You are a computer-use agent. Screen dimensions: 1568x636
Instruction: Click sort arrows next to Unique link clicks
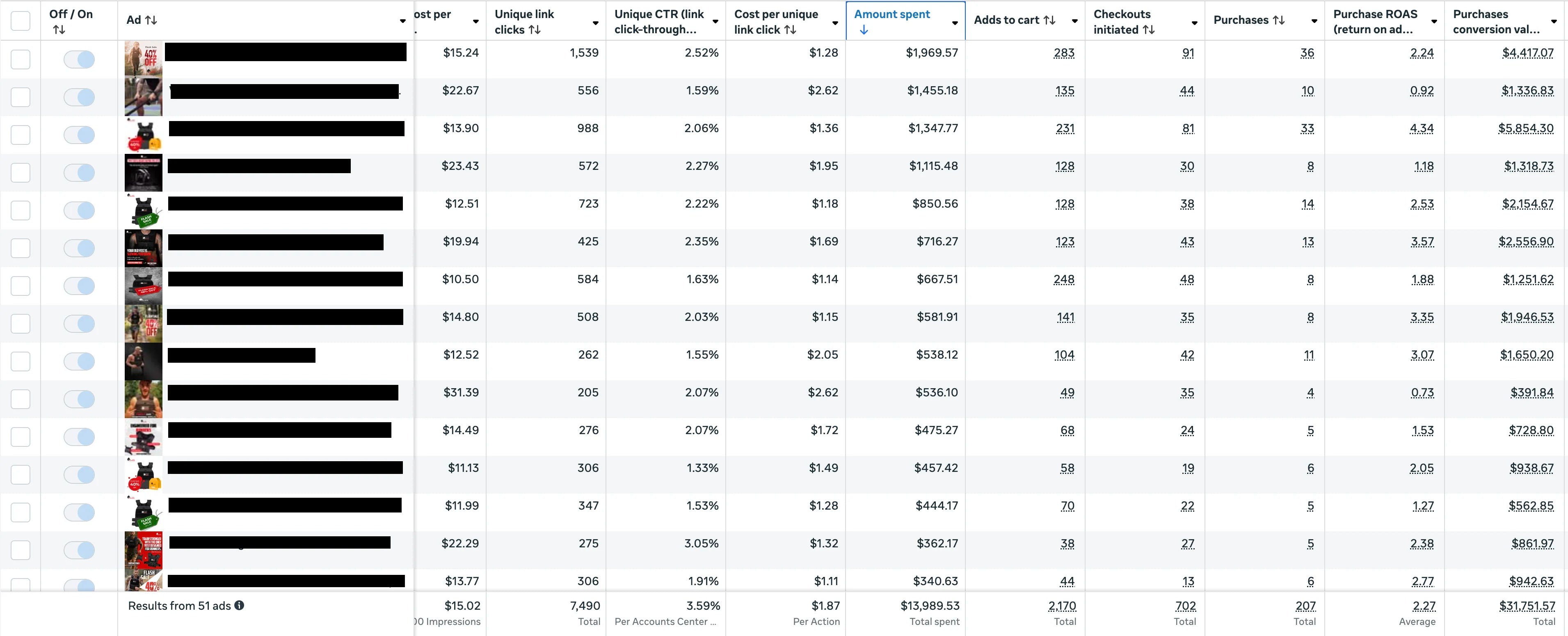click(x=535, y=30)
